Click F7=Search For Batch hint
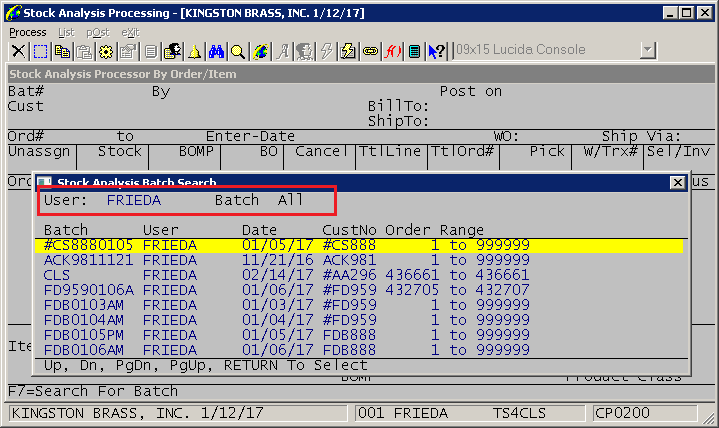The width and height of the screenshot is (719, 428). click(93, 391)
